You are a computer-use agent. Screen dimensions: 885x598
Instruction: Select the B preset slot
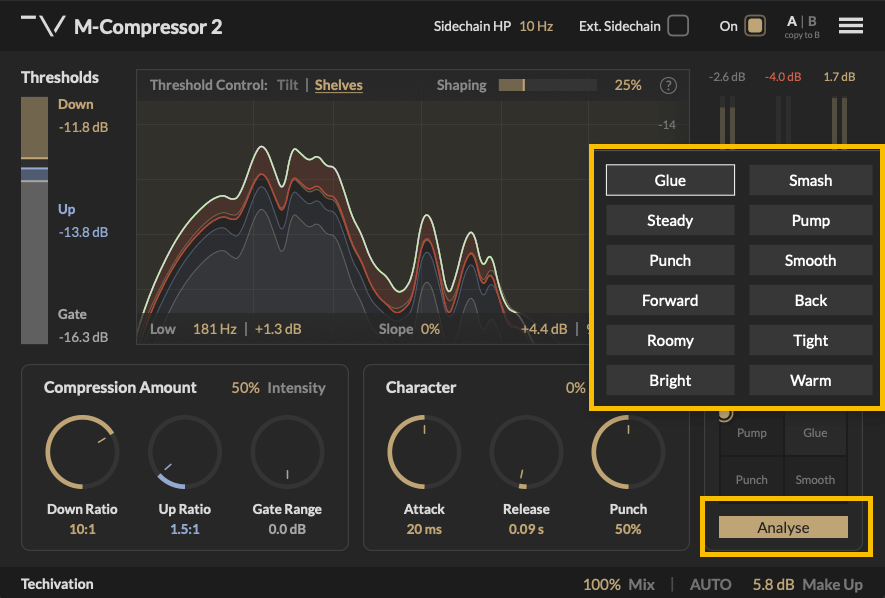(812, 21)
